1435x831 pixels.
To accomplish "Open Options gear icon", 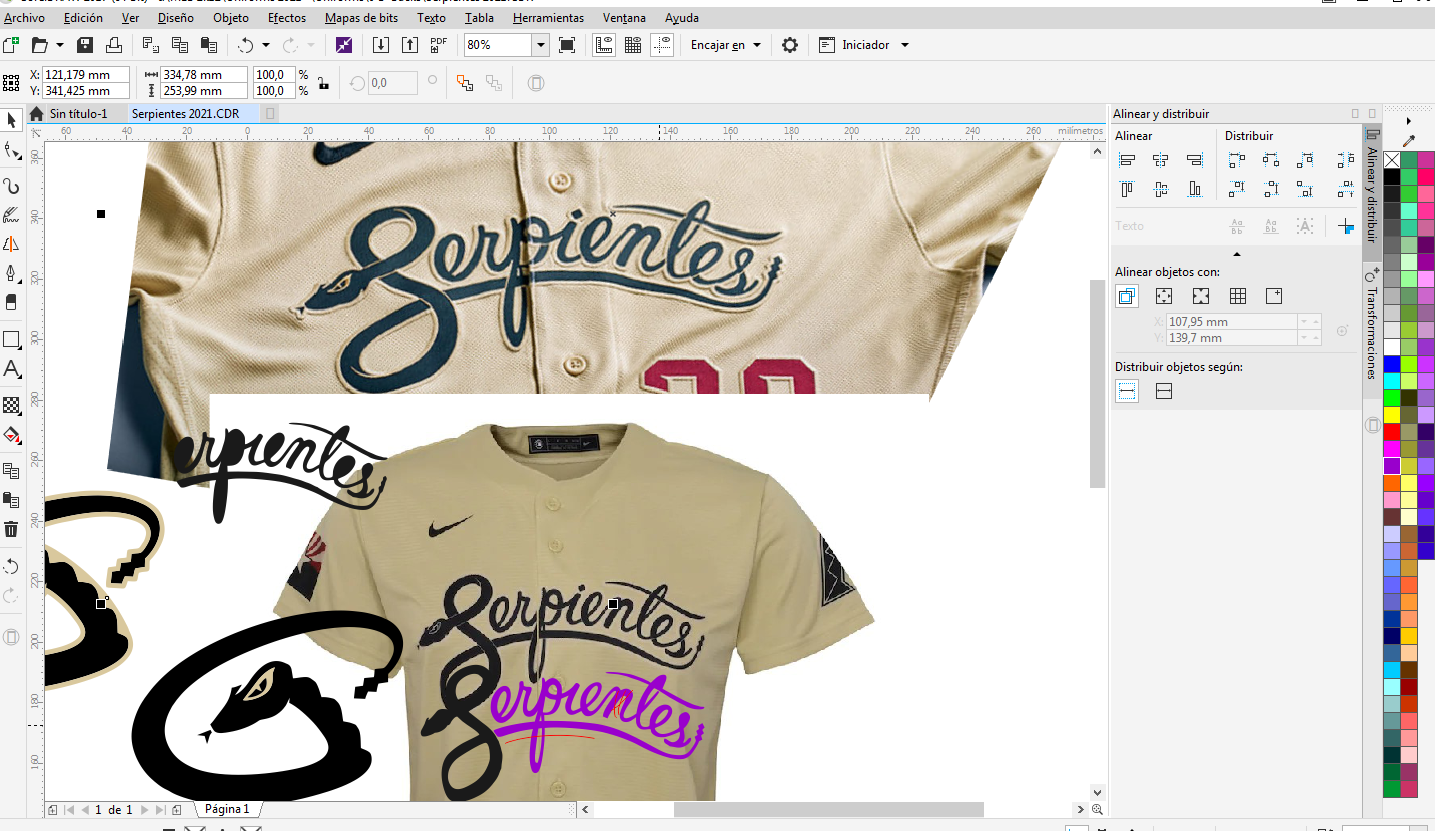I will 790,45.
